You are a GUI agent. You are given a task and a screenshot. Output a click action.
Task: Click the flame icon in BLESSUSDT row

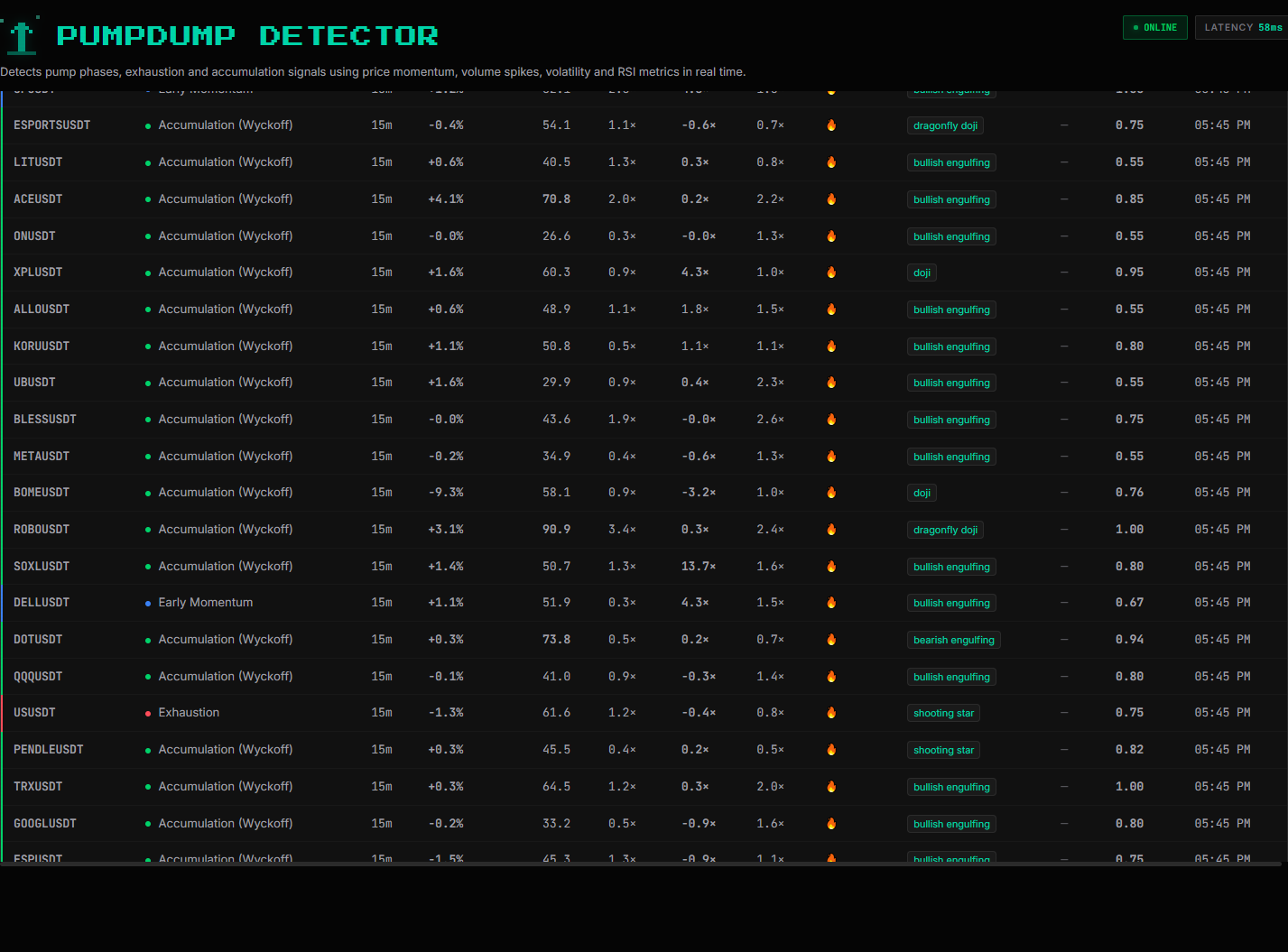(x=831, y=420)
